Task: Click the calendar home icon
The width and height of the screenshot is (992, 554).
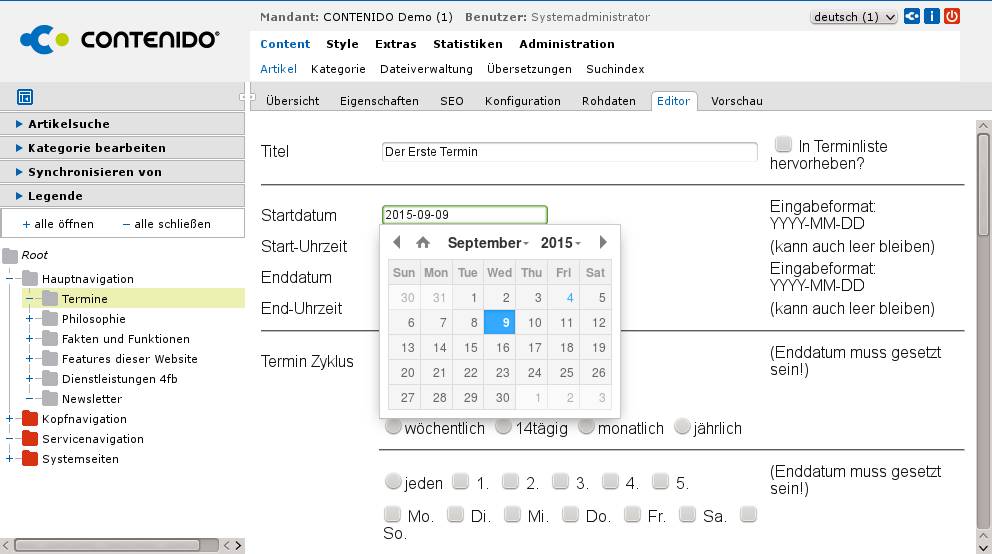Action: point(423,242)
